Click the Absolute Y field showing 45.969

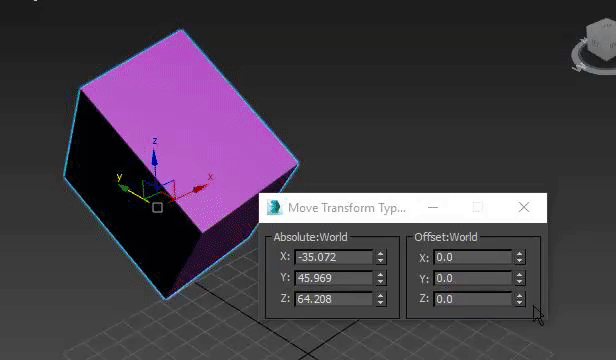click(334, 278)
